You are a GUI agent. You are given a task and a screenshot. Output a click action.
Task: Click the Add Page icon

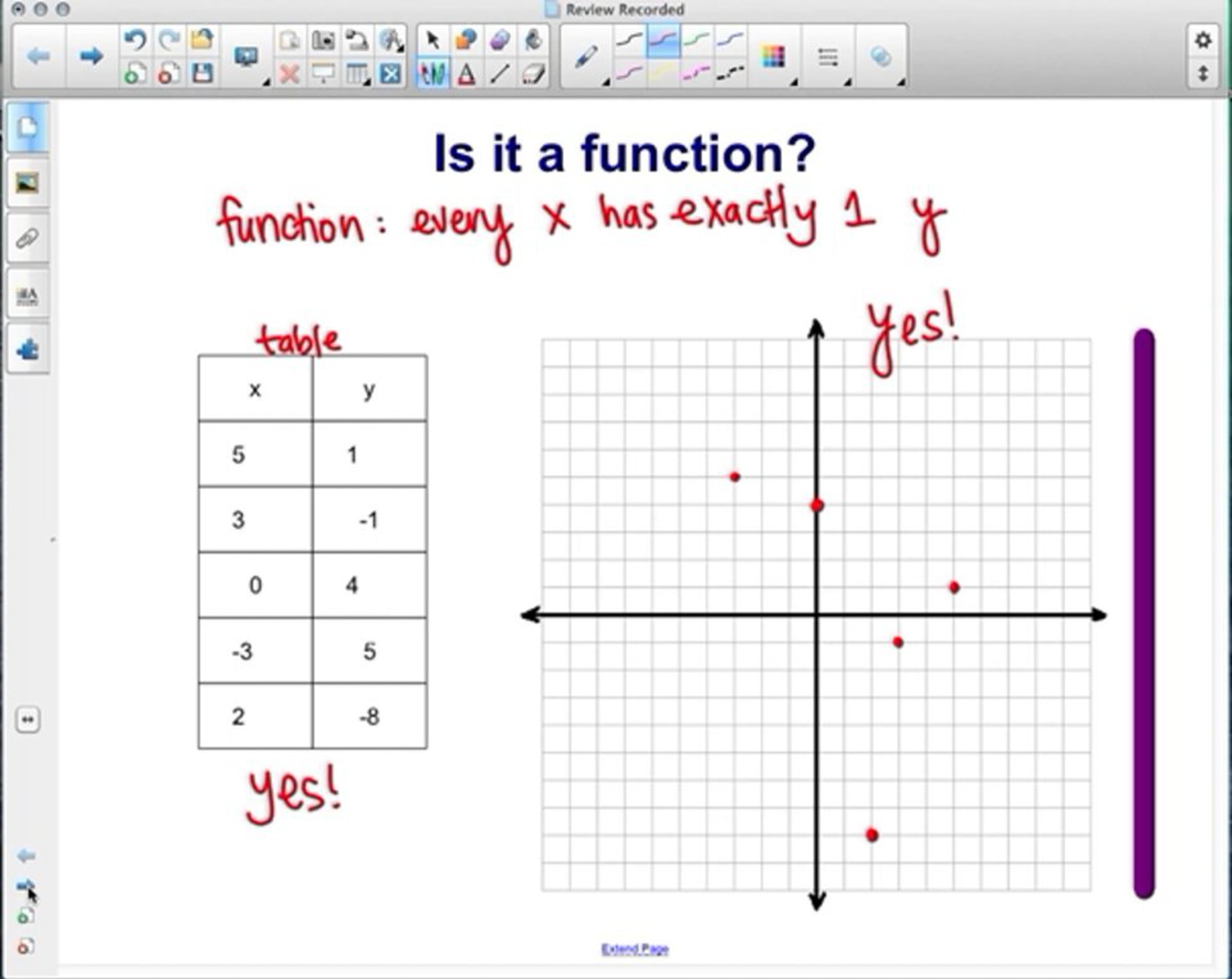point(135,74)
